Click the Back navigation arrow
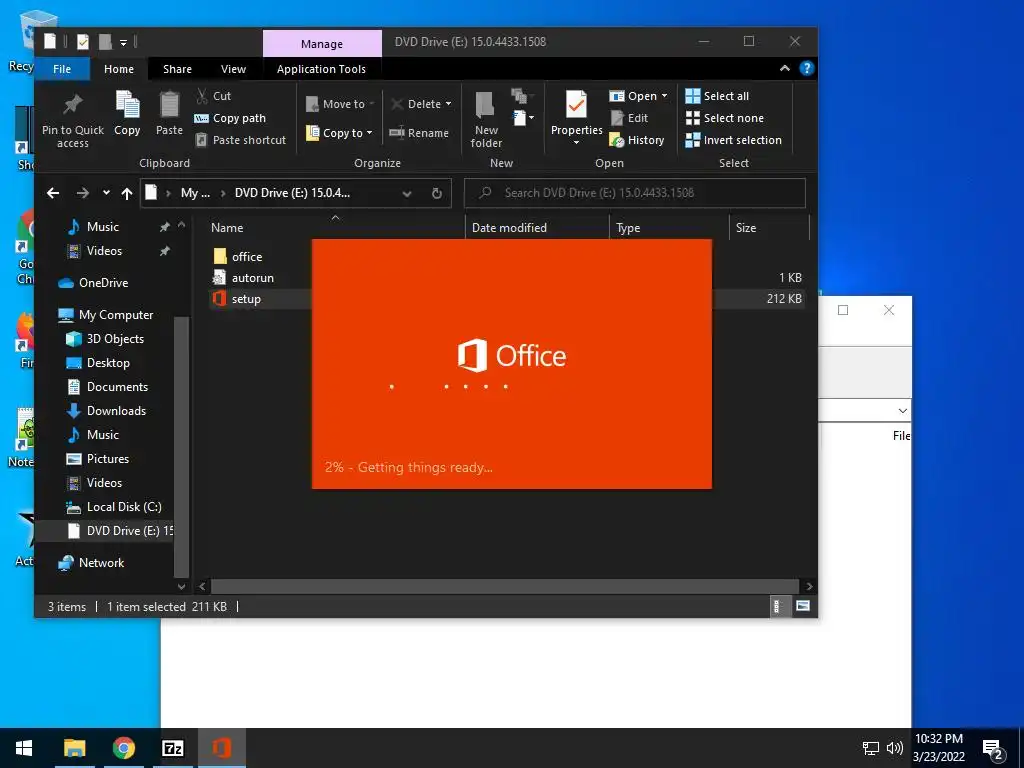Viewport: 1024px width, 768px height. pyautogui.click(x=53, y=193)
